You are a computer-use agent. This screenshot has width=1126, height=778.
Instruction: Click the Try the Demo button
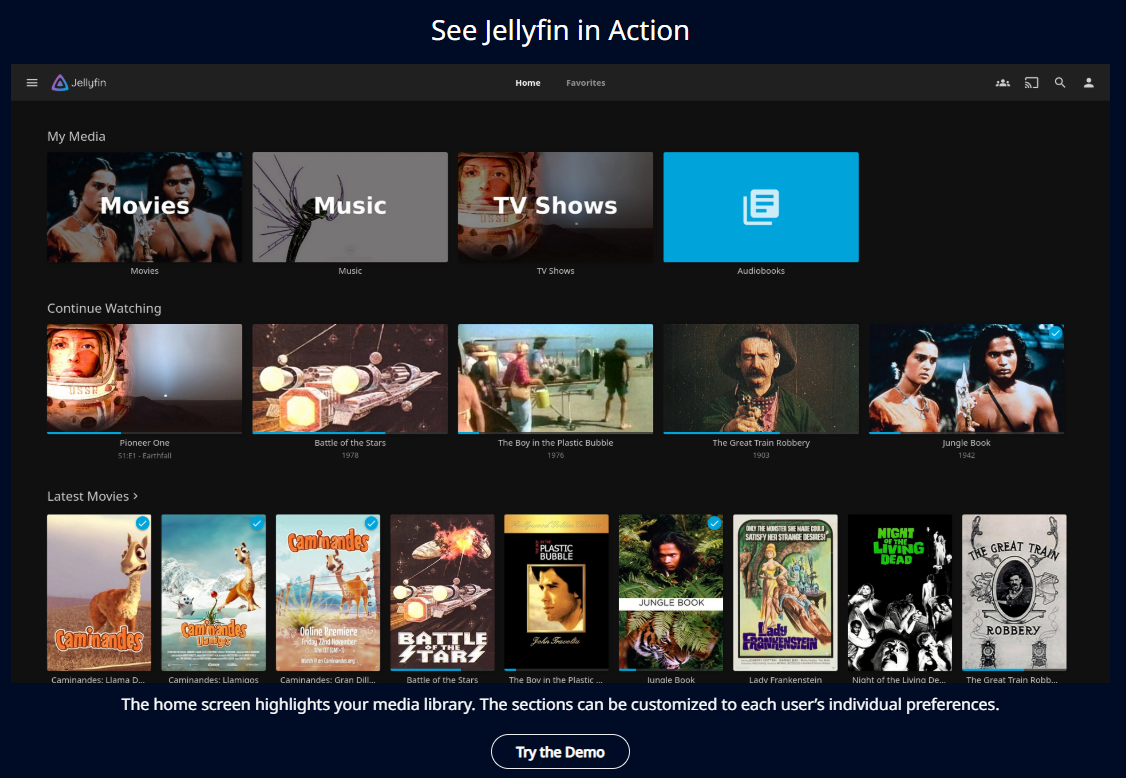tap(560, 751)
